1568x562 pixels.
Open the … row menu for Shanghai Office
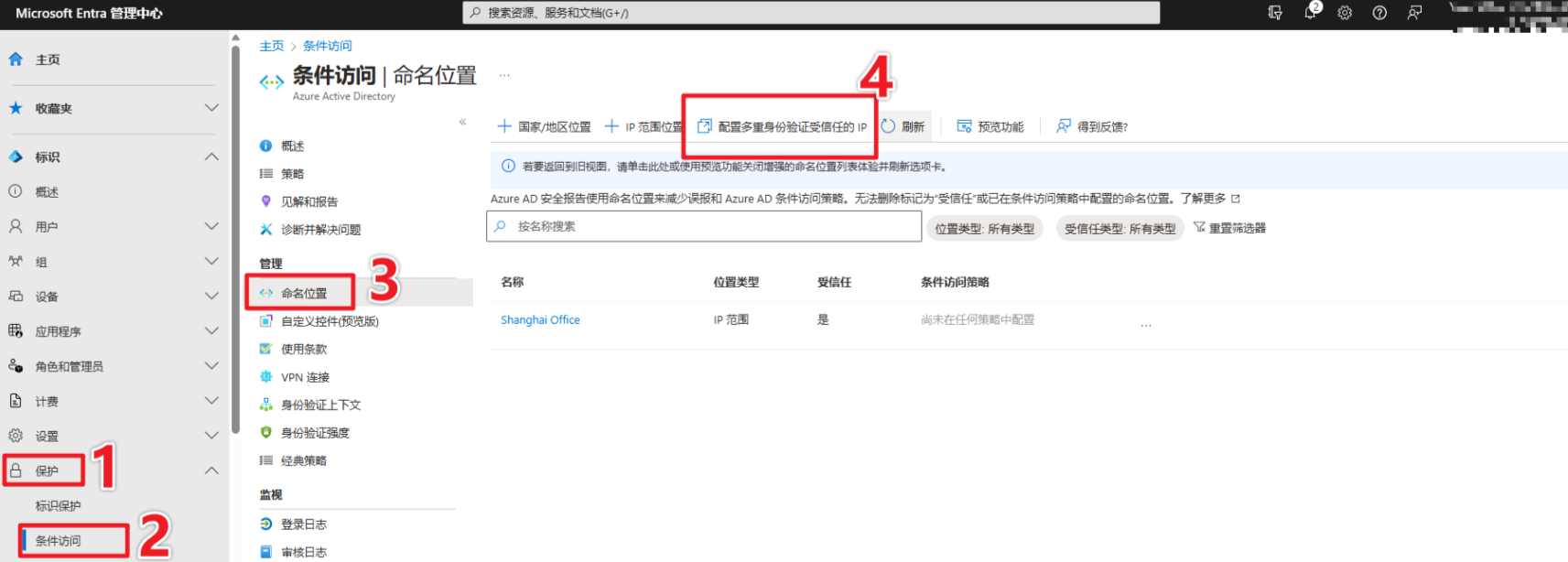pos(1145,323)
